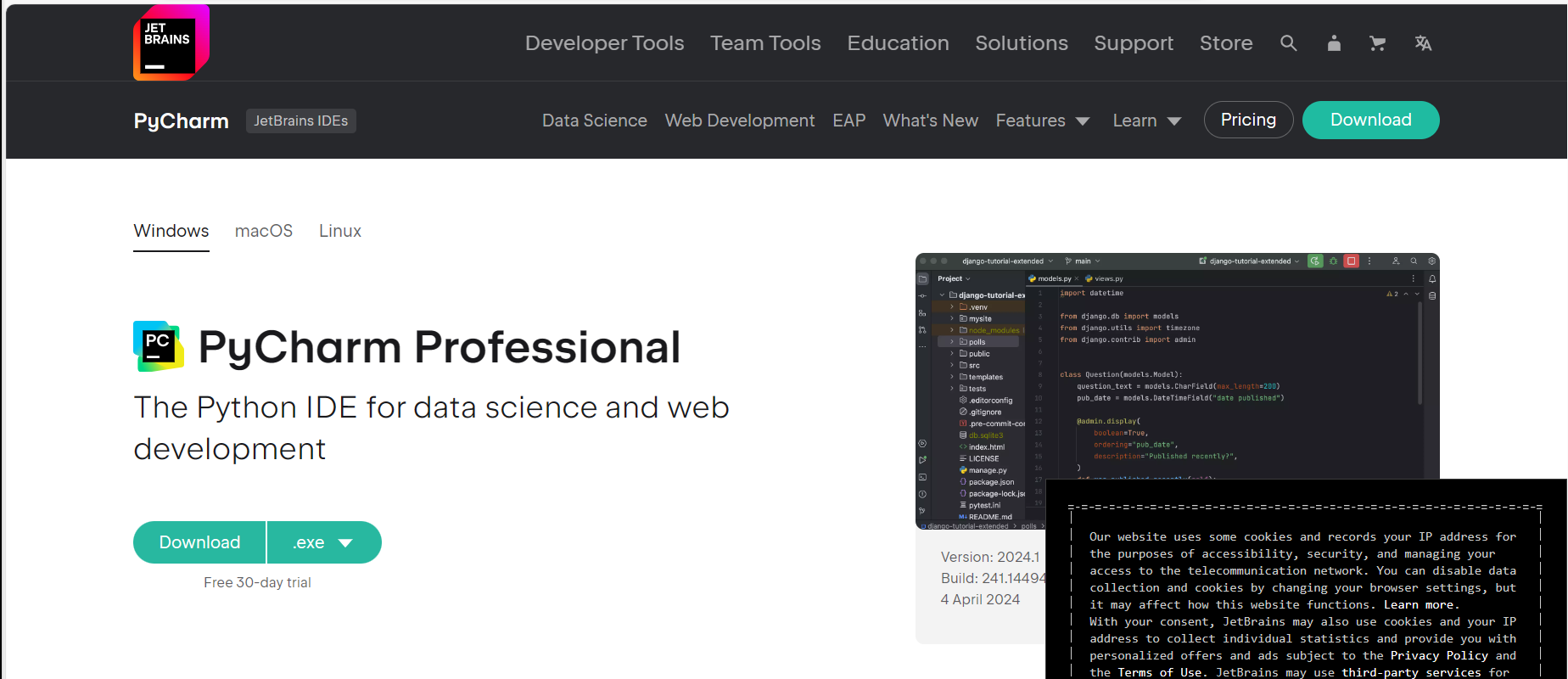Click the JetBrains IDEs badge
Image resolution: width=1568 pixels, height=679 pixels.
click(301, 121)
